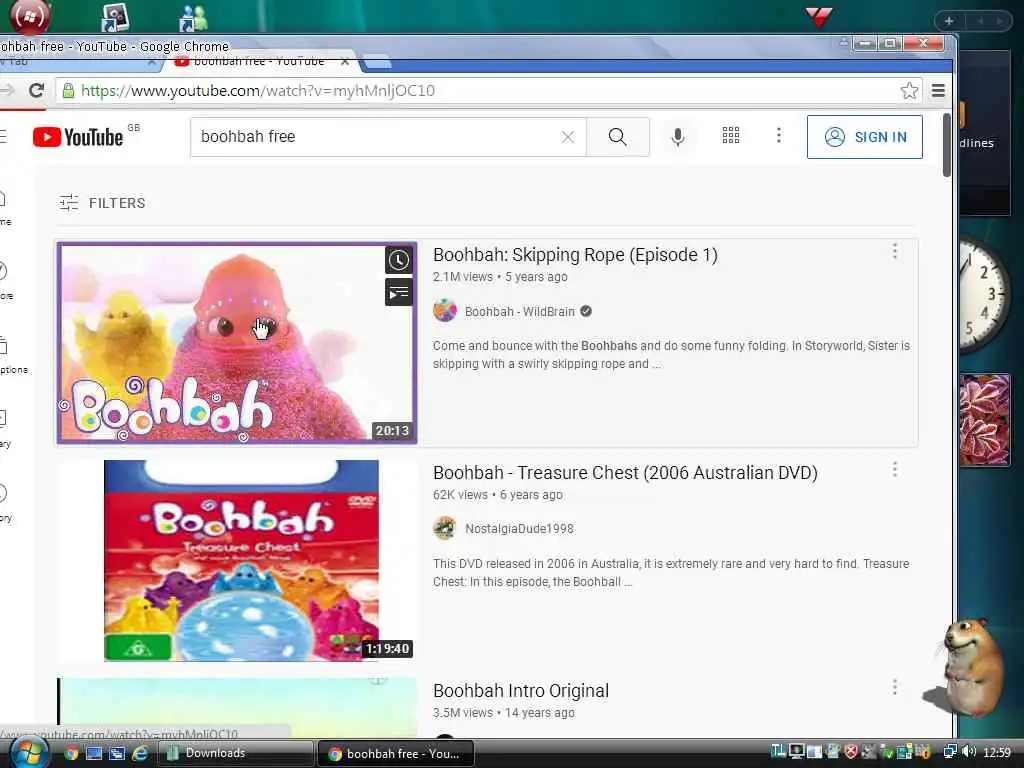Open the Boohbah Skipping Rope thumbnail
This screenshot has width=1024, height=768.
tap(237, 343)
